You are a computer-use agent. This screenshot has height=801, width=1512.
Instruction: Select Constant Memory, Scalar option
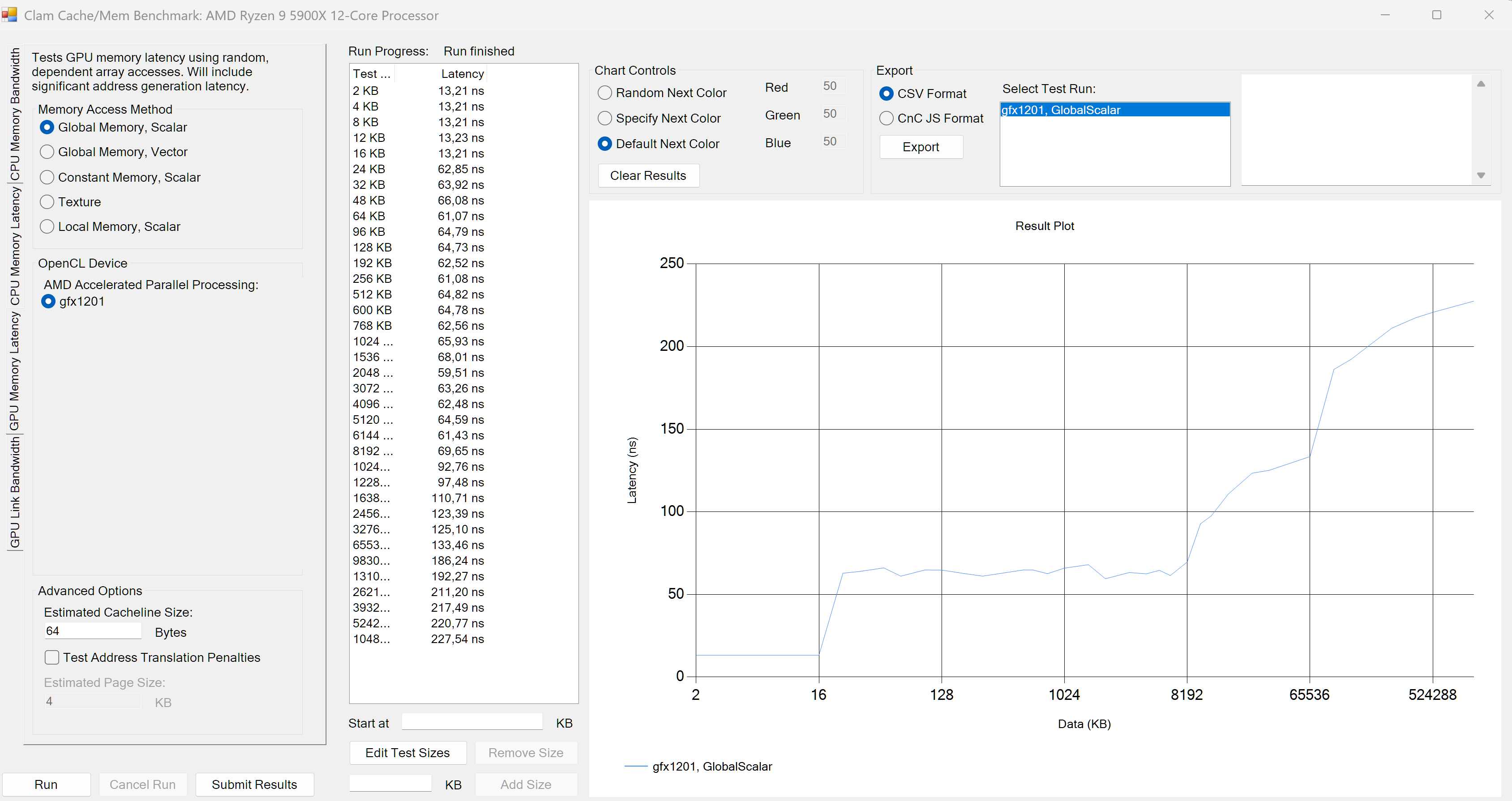pyautogui.click(x=47, y=177)
